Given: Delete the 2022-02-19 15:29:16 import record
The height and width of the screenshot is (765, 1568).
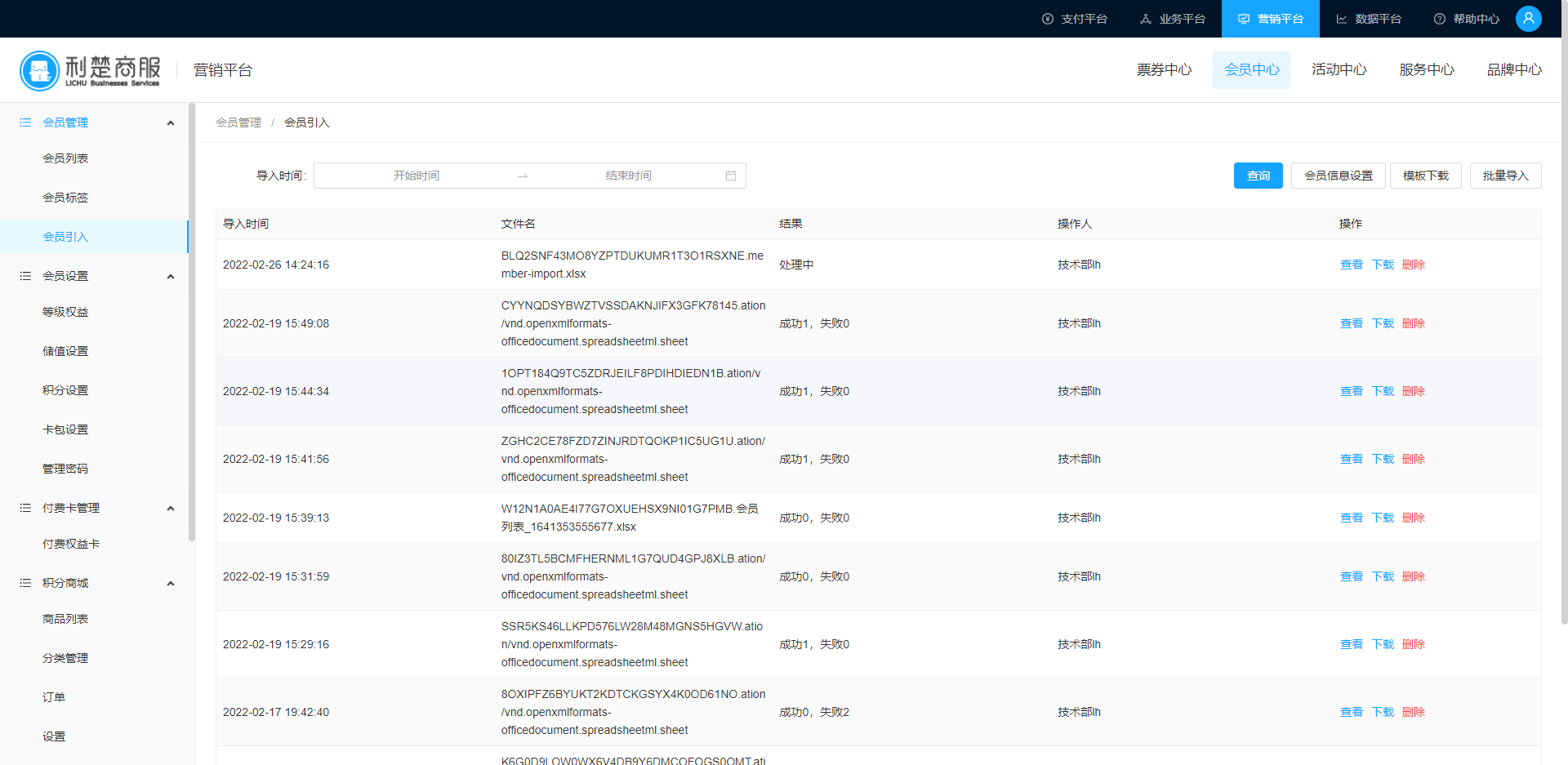Looking at the screenshot, I should click(1413, 644).
